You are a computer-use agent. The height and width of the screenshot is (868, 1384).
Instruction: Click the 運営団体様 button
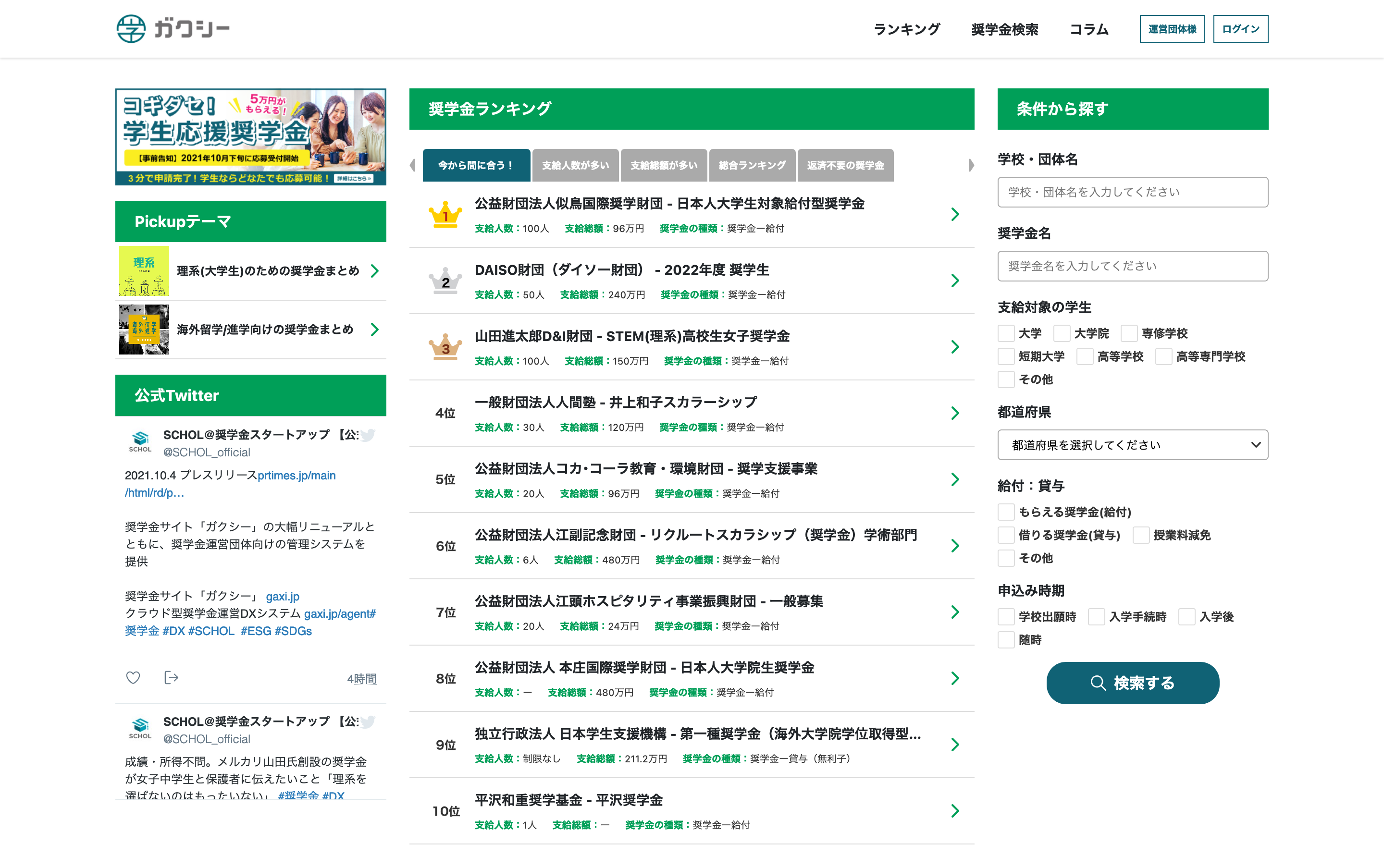[1172, 29]
